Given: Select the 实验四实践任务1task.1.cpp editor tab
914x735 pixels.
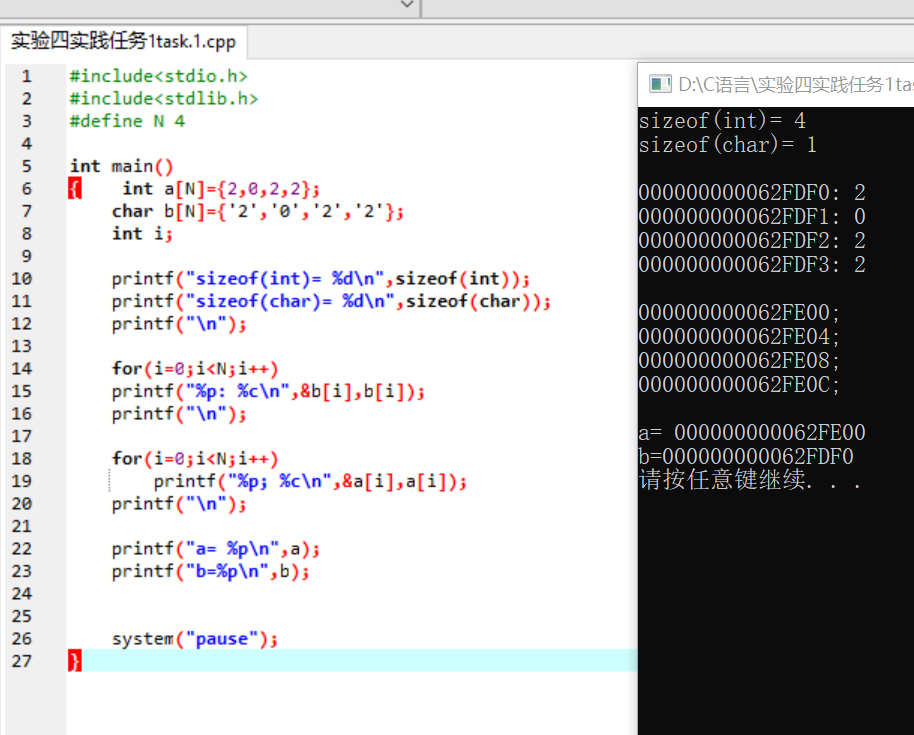Looking at the screenshot, I should 123,41.
